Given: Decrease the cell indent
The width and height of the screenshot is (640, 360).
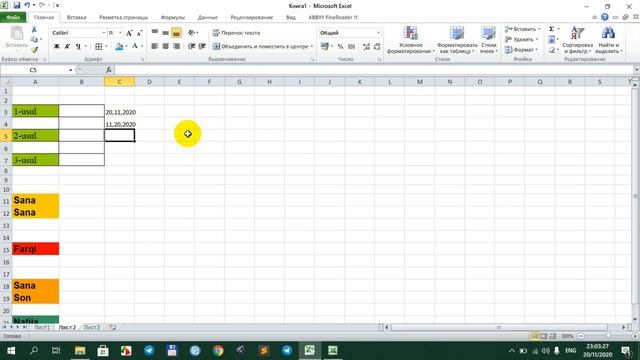Looking at the screenshot, I should click(x=191, y=47).
